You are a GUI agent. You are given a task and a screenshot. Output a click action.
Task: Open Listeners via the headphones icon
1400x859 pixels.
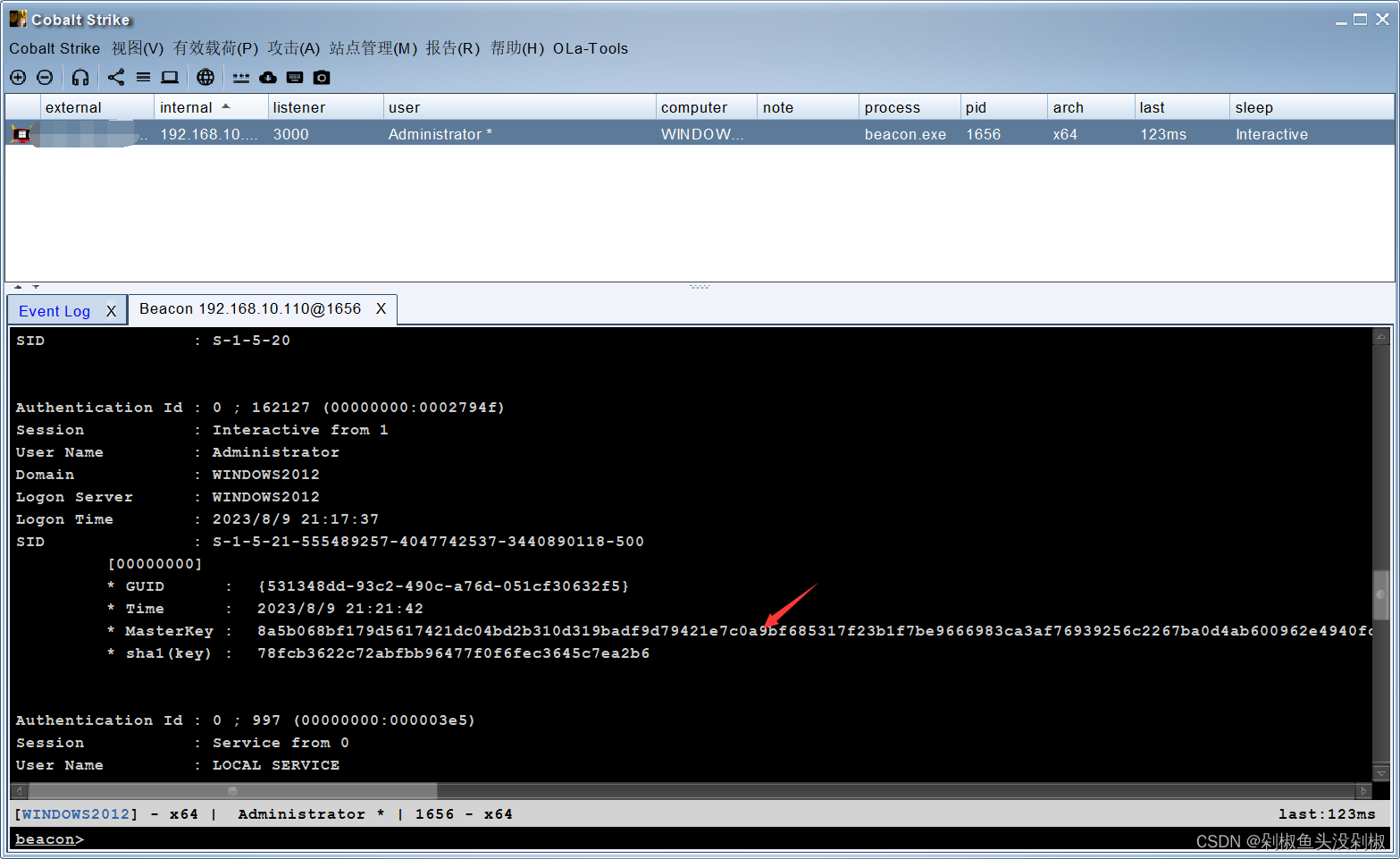point(80,78)
